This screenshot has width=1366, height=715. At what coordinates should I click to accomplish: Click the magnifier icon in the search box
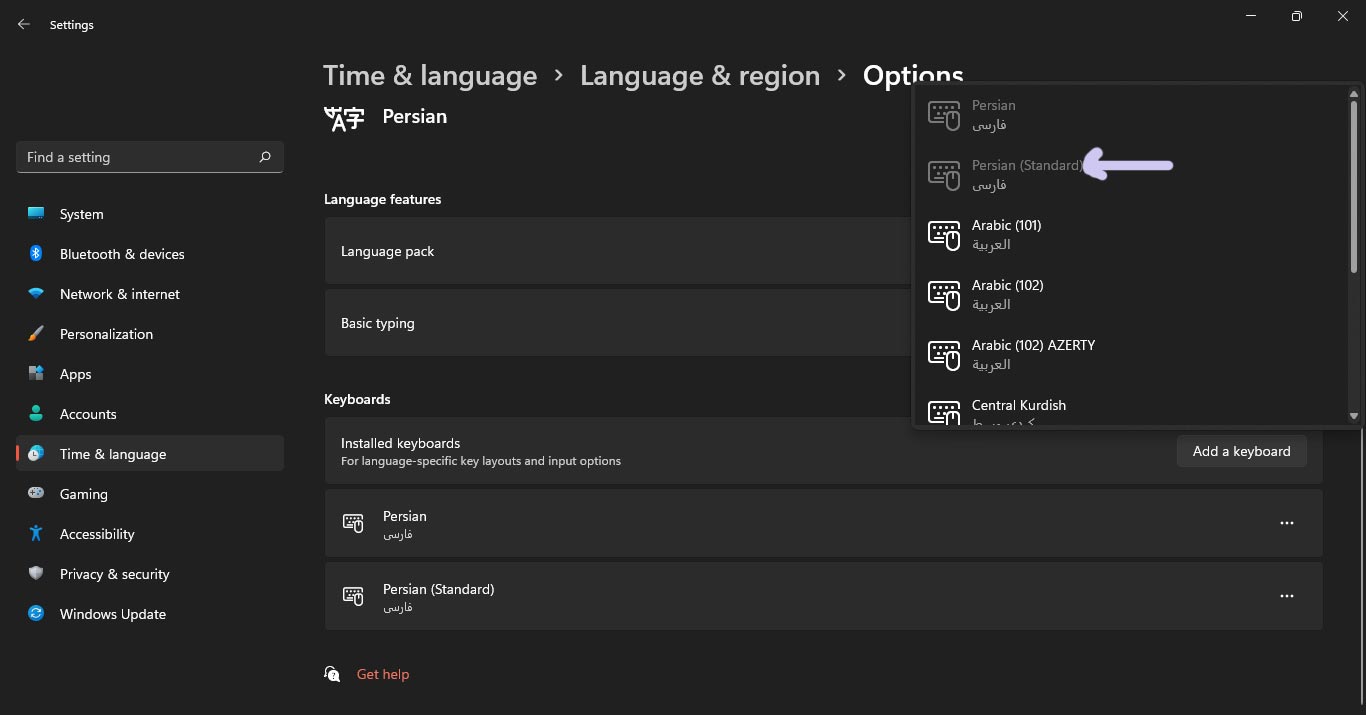(265, 157)
